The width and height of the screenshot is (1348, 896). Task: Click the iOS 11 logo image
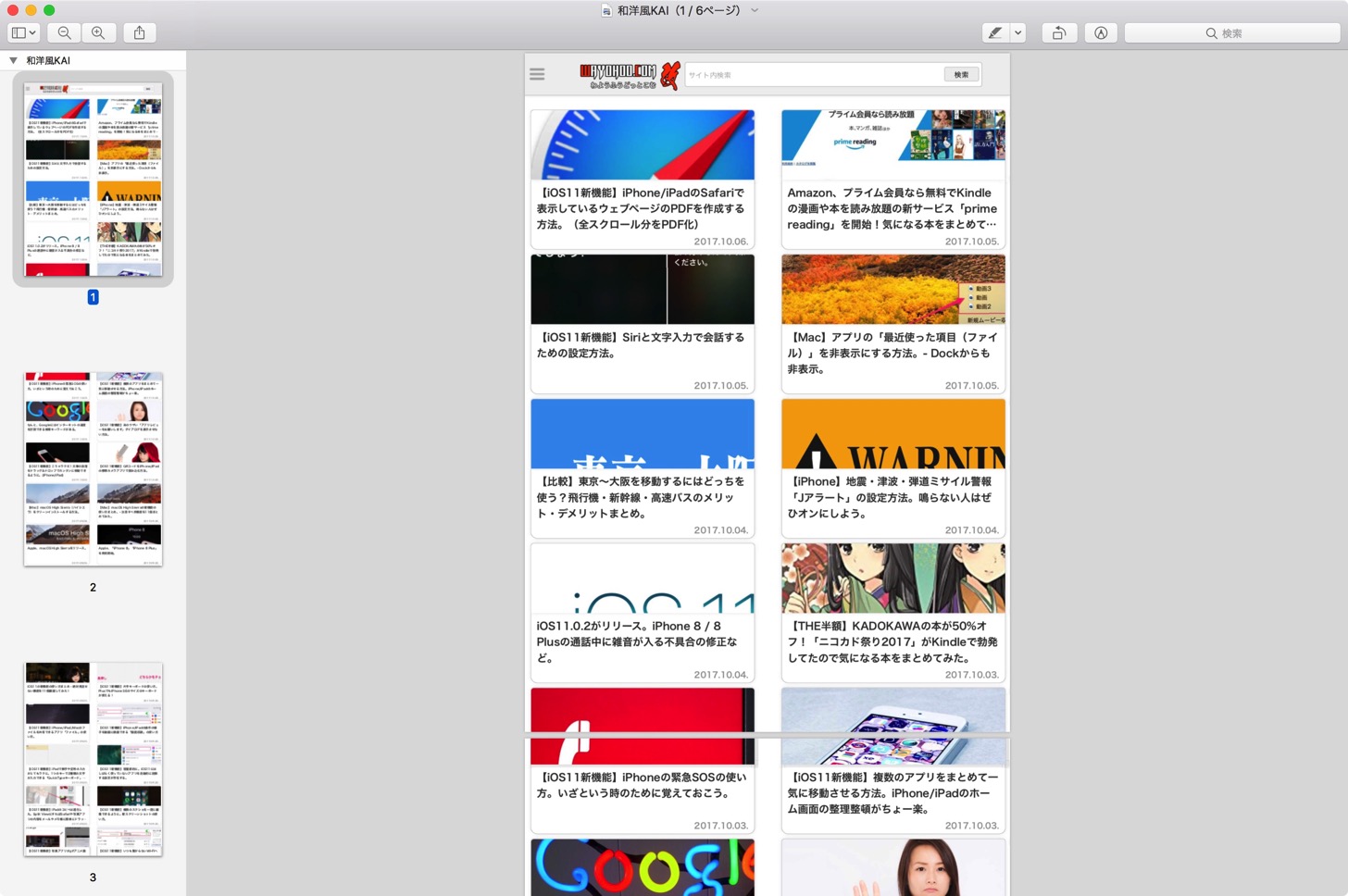tap(643, 579)
